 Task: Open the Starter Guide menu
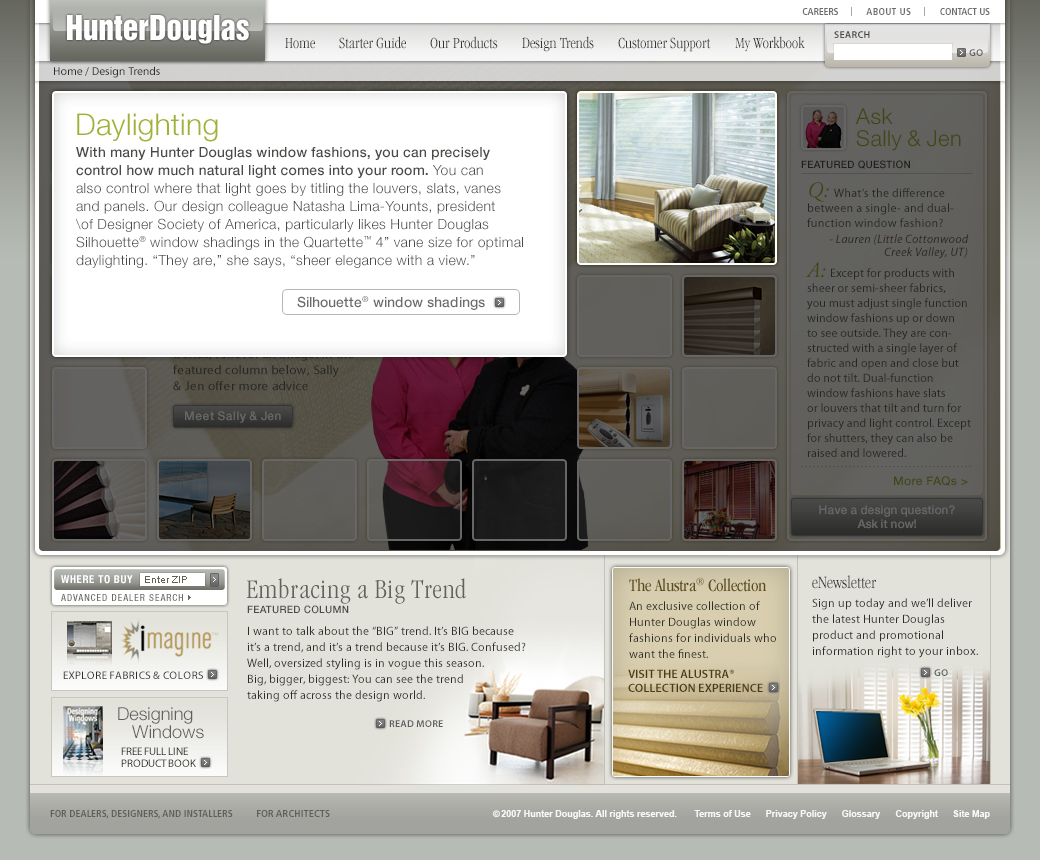[372, 43]
